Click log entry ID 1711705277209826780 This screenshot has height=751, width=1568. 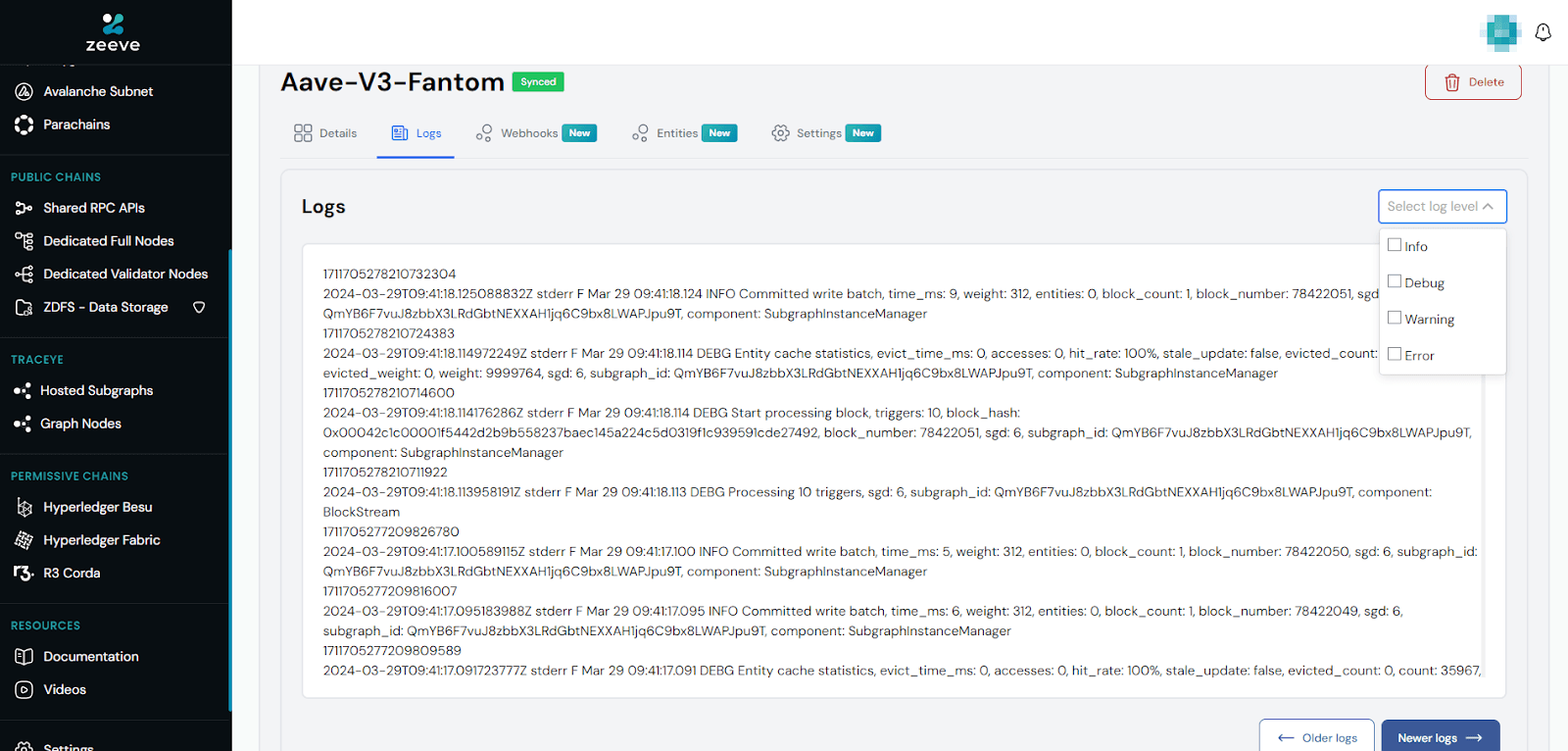point(391,532)
